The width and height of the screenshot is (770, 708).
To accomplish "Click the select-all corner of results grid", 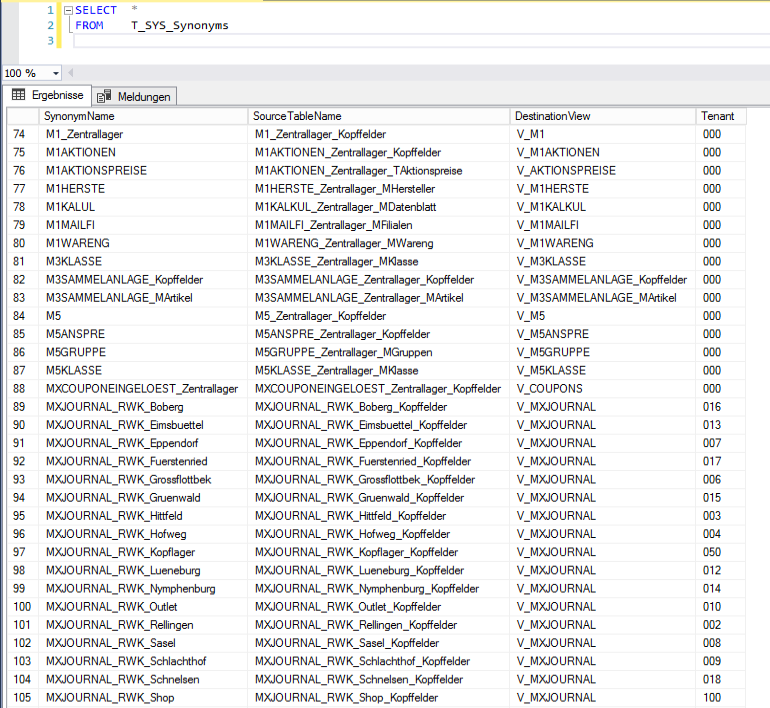I will click(23, 116).
